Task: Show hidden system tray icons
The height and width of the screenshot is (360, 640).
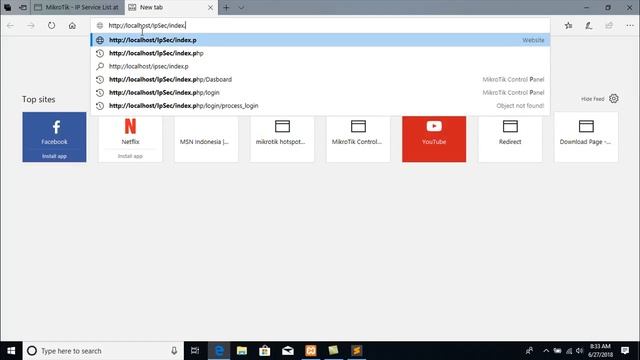Action: pos(546,351)
